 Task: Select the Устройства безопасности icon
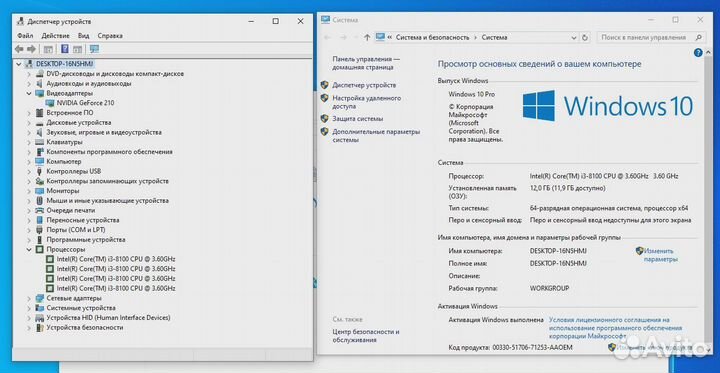(39, 328)
